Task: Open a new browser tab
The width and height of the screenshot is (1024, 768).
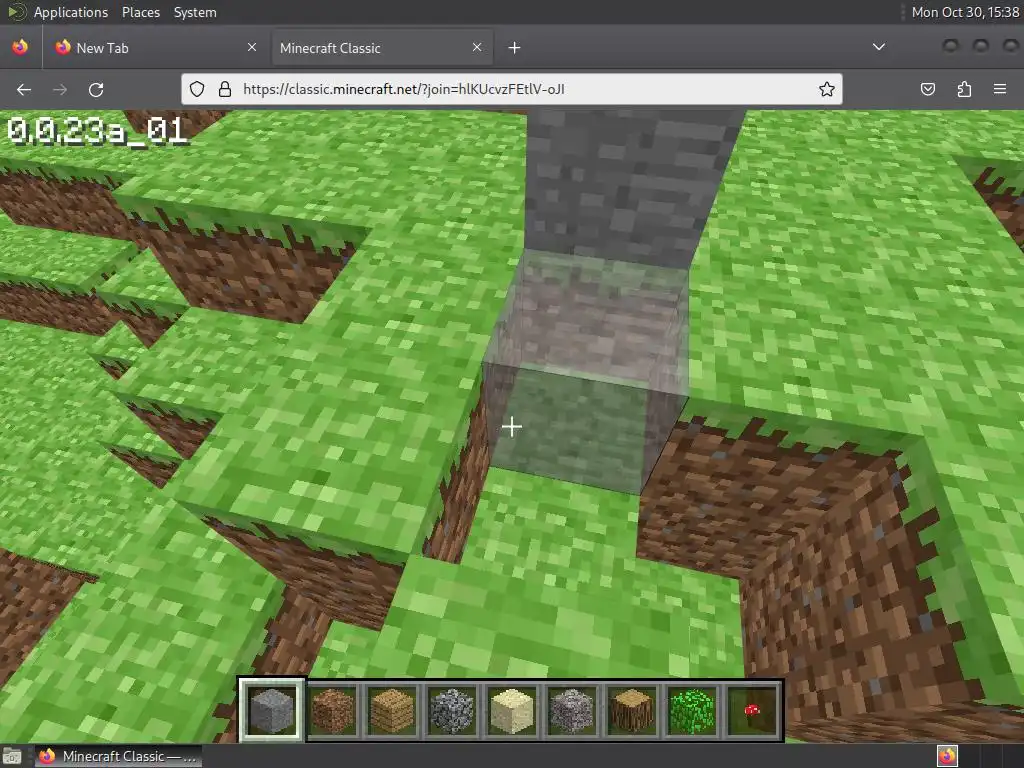Action: [x=515, y=48]
